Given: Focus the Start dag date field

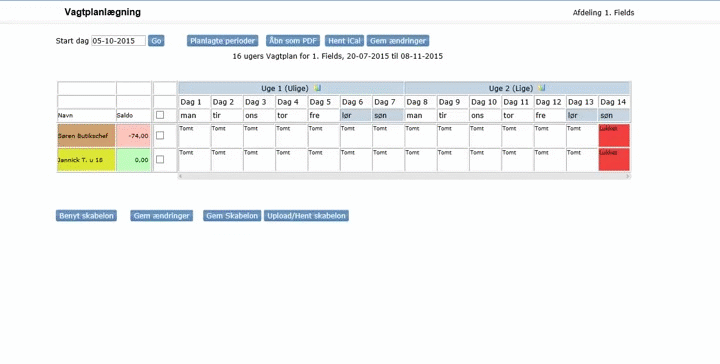Looking at the screenshot, I should coord(118,41).
